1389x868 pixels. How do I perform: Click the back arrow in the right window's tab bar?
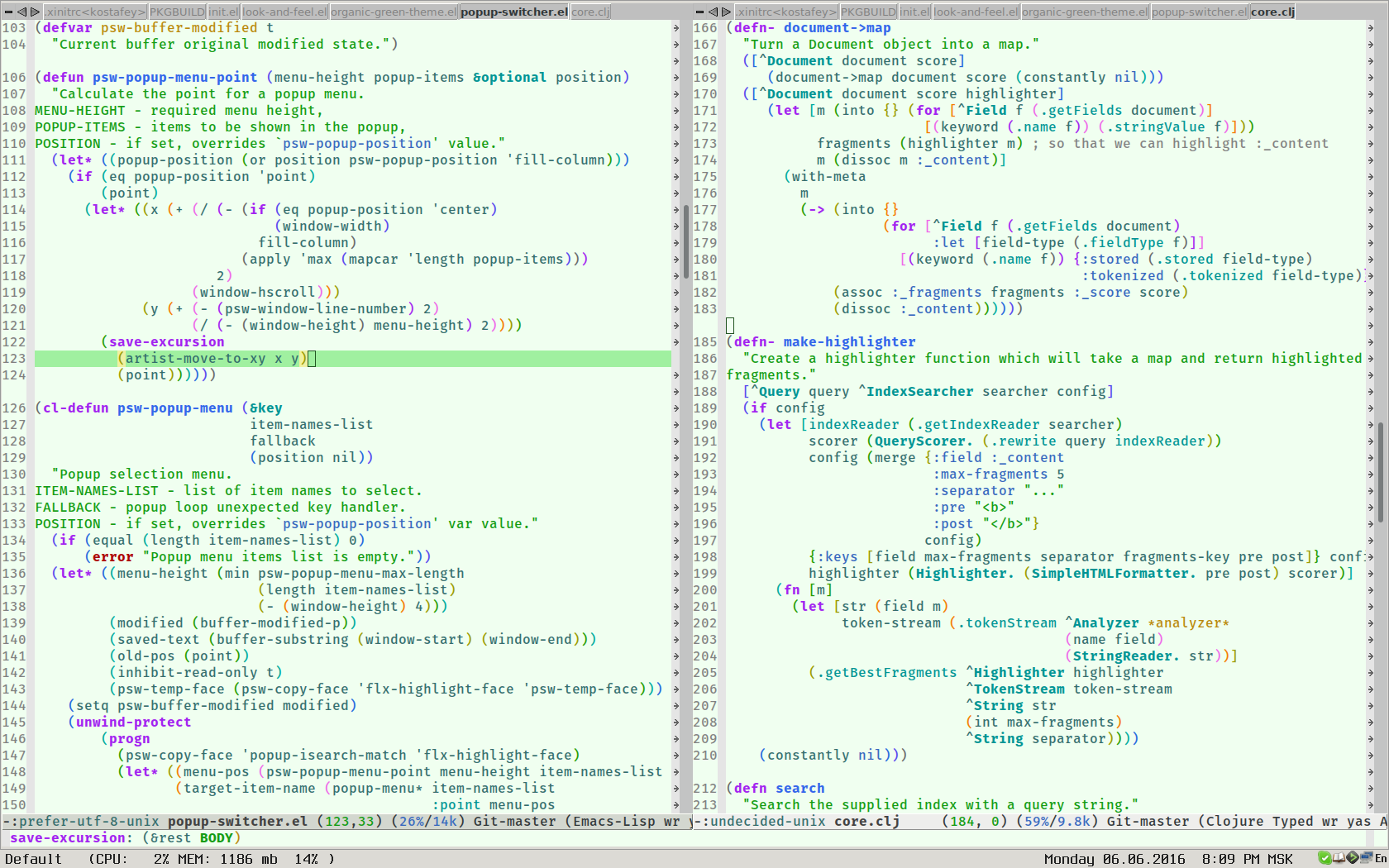click(x=714, y=12)
